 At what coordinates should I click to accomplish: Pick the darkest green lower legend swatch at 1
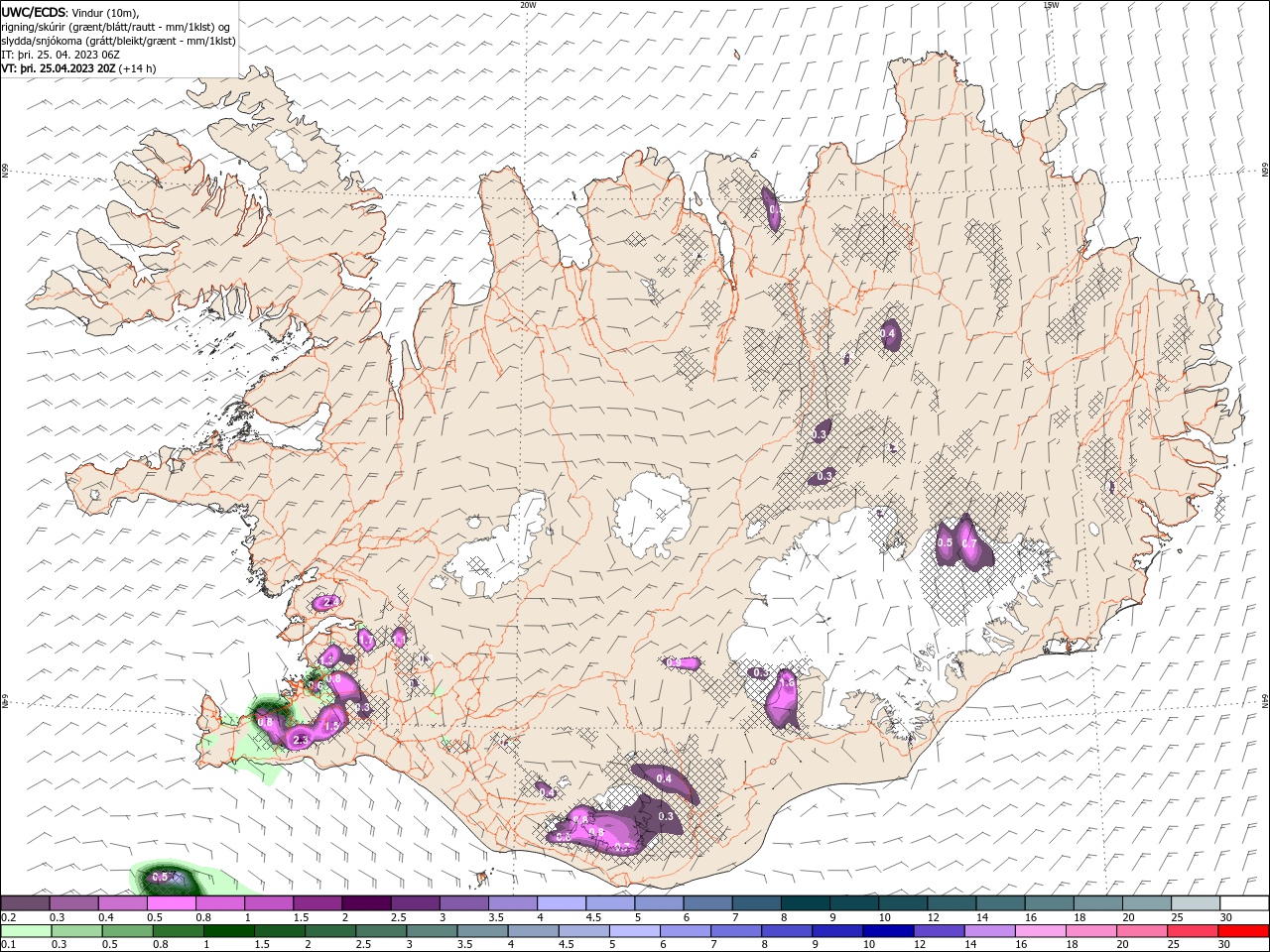227,931
